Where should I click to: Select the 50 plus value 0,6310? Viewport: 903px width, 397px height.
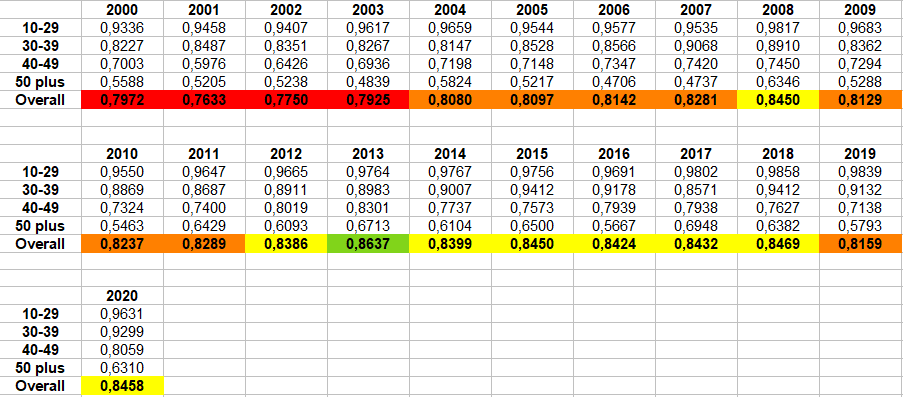(x=122, y=368)
